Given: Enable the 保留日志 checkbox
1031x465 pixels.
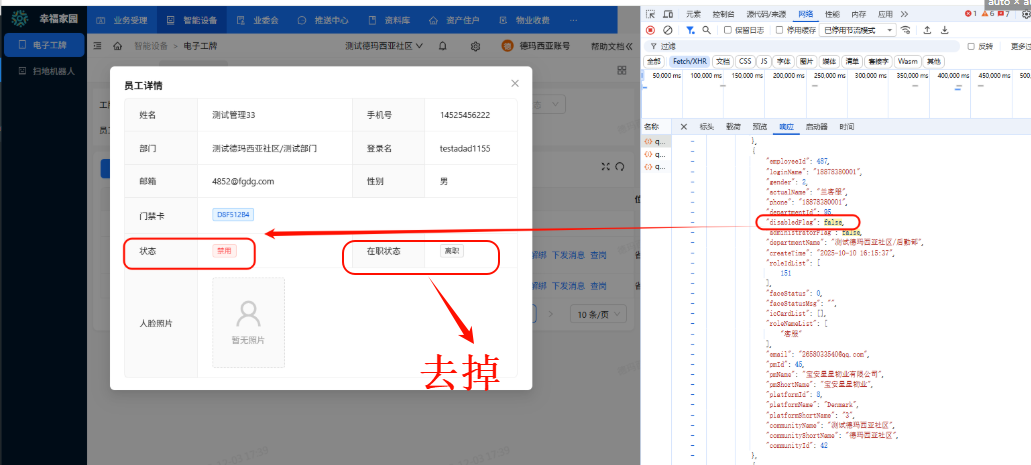Looking at the screenshot, I should point(727,30).
